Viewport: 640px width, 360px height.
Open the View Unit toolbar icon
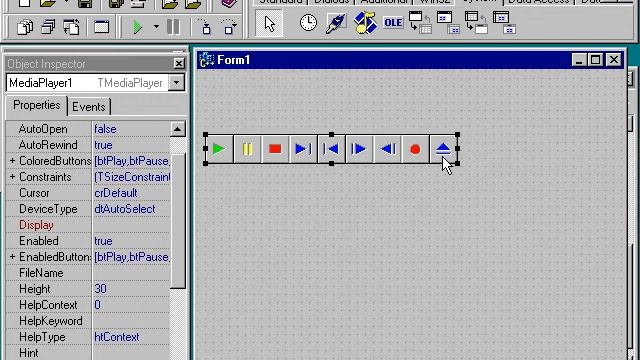click(x=25, y=28)
